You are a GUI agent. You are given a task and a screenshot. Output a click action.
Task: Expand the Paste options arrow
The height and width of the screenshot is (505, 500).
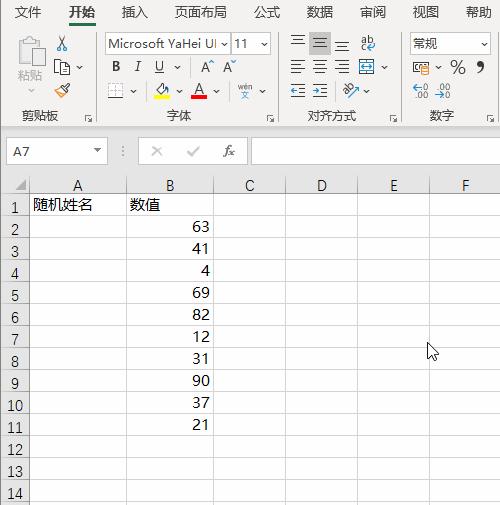click(x=31, y=90)
